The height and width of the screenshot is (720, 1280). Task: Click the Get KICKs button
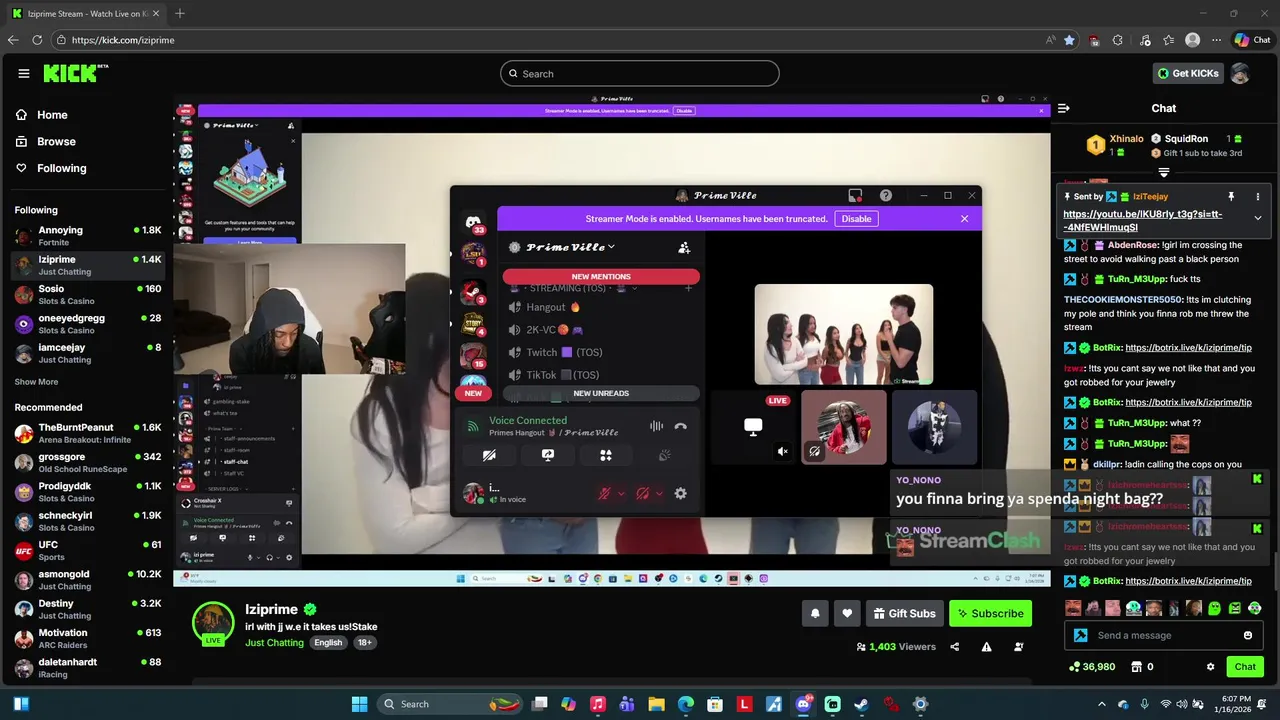1187,73
